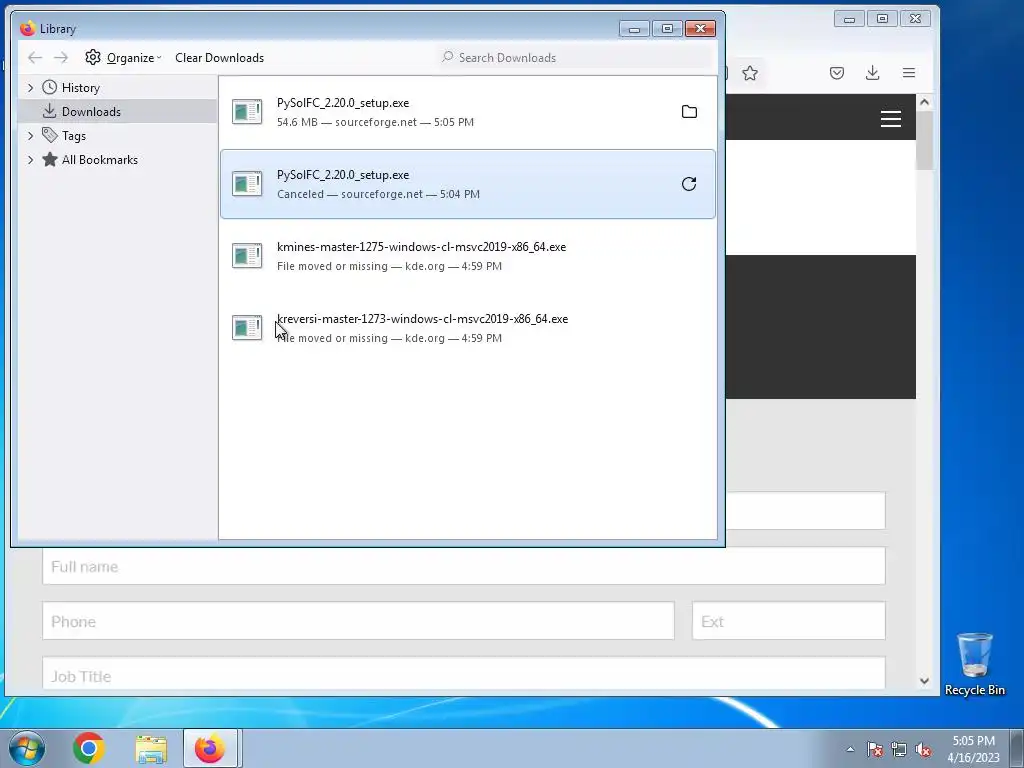Click file icon of kreversi-master download
This screenshot has width=1024, height=768.
tap(247, 327)
